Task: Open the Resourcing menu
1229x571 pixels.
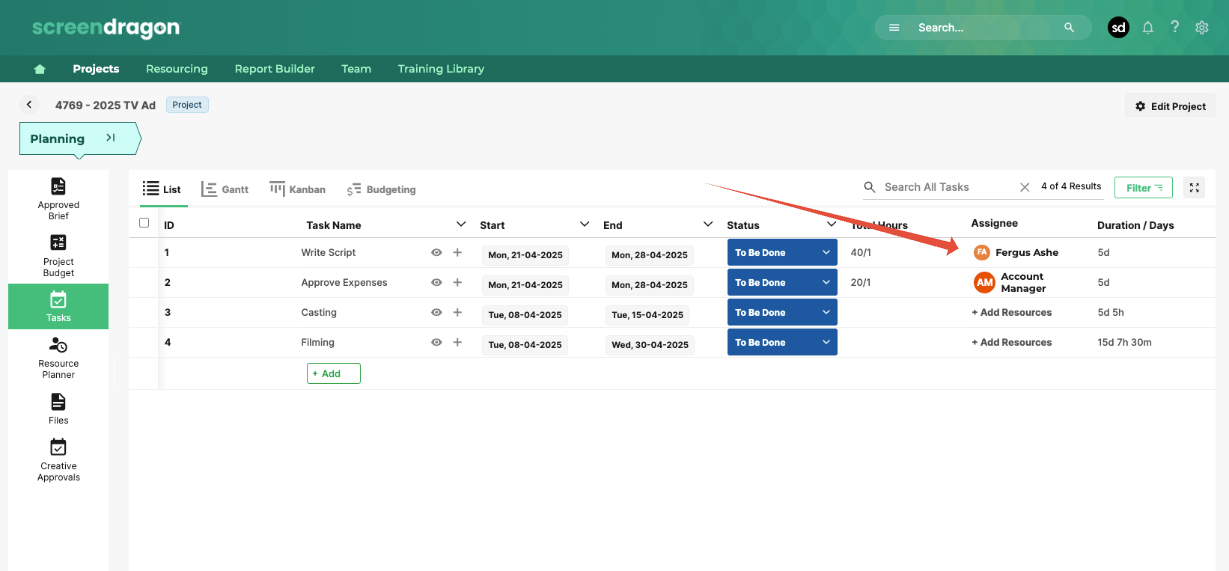Action: [177, 69]
